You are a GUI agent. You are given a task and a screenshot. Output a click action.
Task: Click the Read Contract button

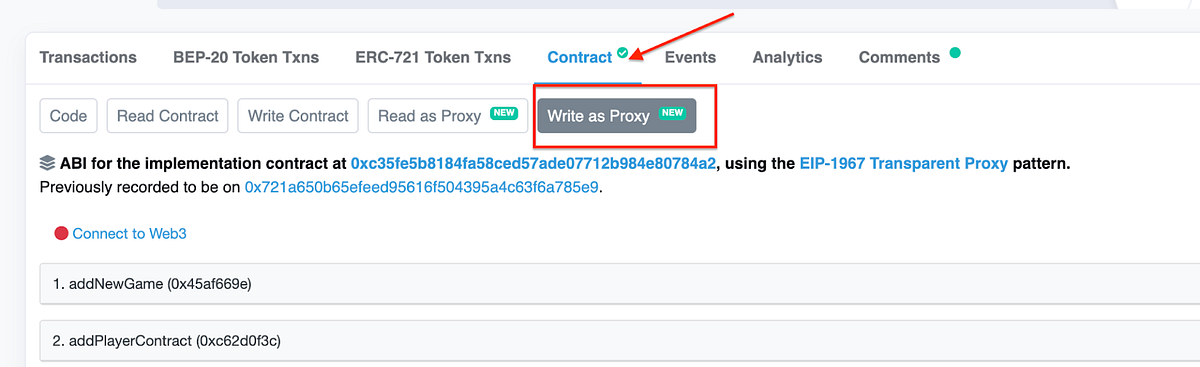168,116
